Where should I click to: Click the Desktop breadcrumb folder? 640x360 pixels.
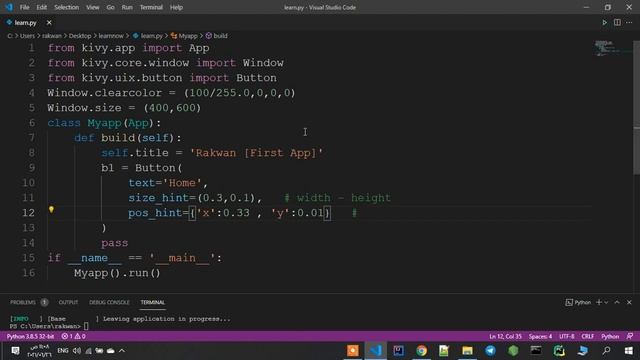coord(80,36)
